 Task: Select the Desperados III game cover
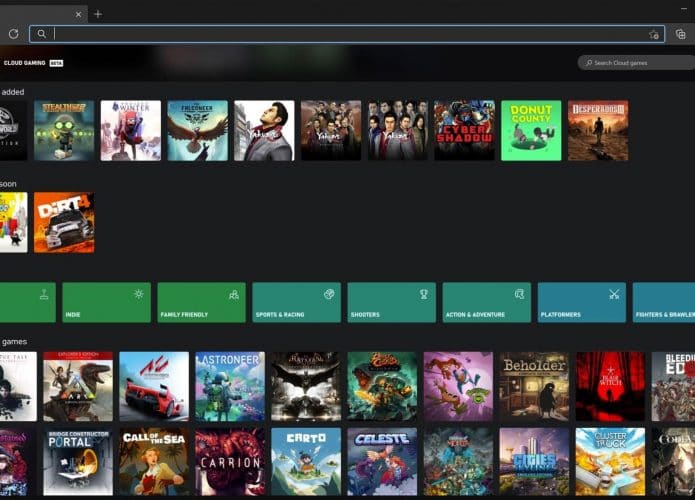[x=598, y=130]
